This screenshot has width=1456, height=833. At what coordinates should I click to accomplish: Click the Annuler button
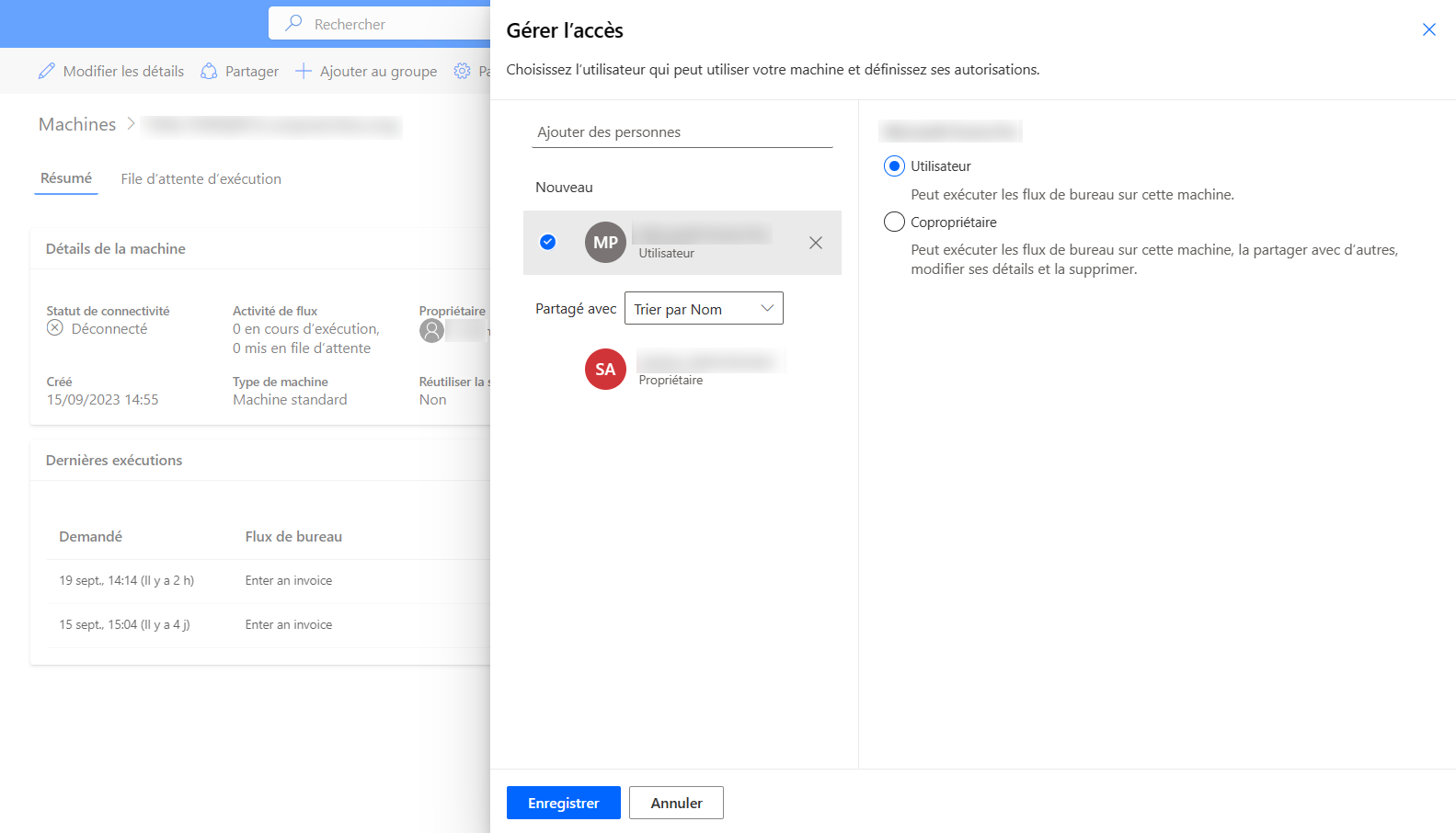[676, 803]
